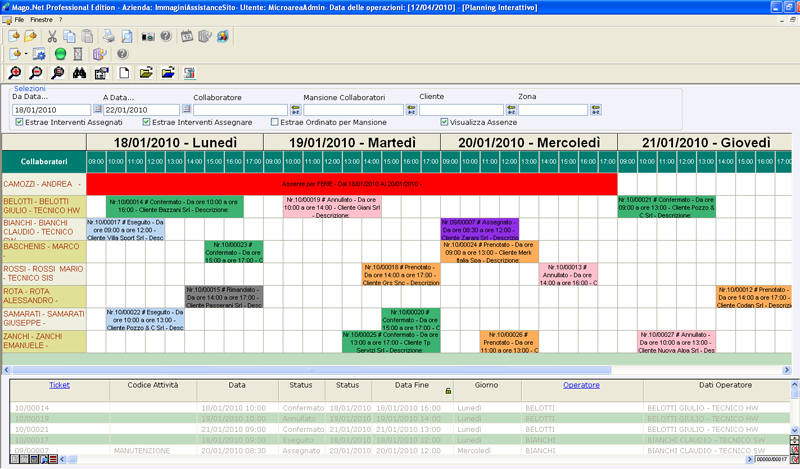Open the File menu

coord(19,20)
